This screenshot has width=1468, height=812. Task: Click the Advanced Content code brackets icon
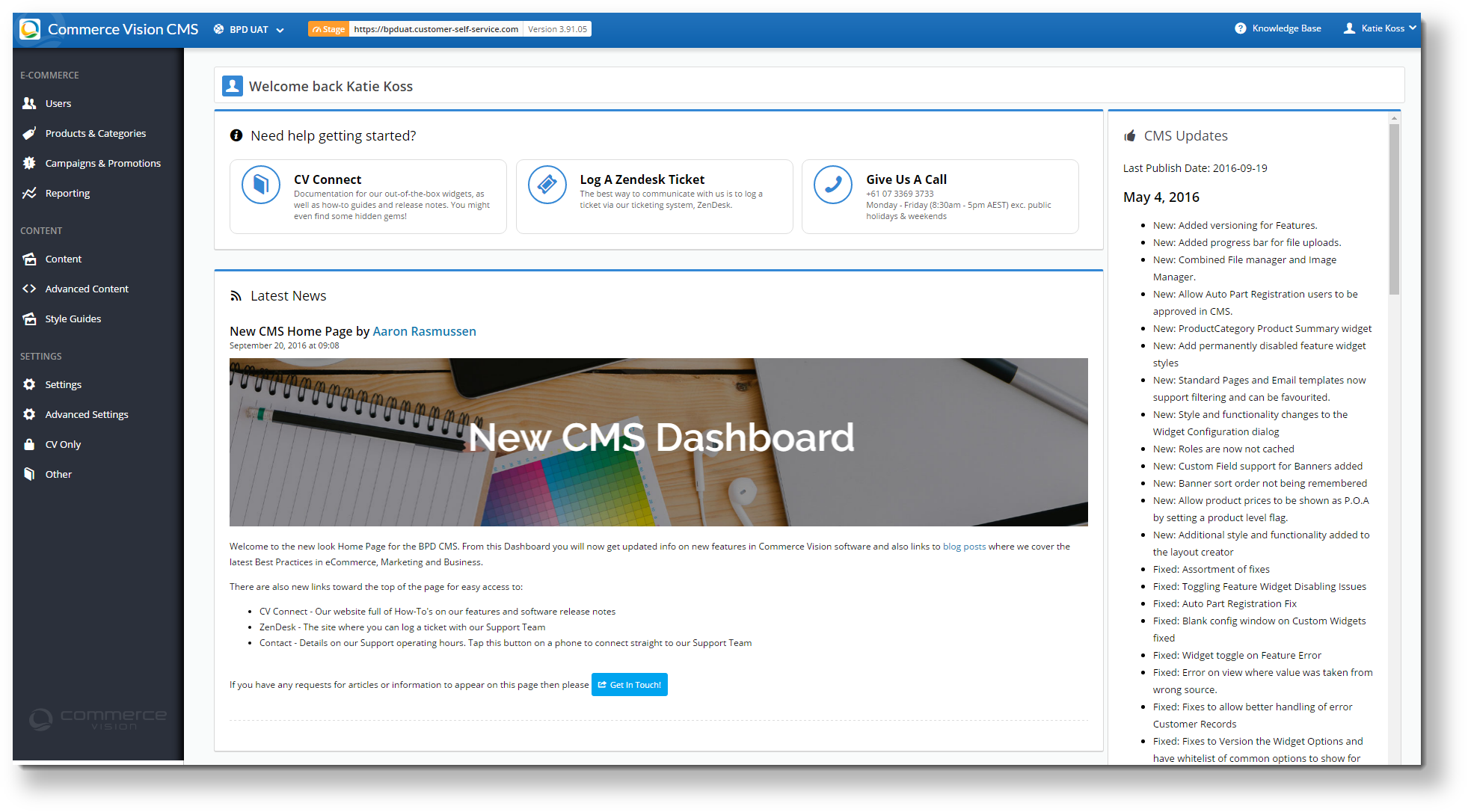29,289
